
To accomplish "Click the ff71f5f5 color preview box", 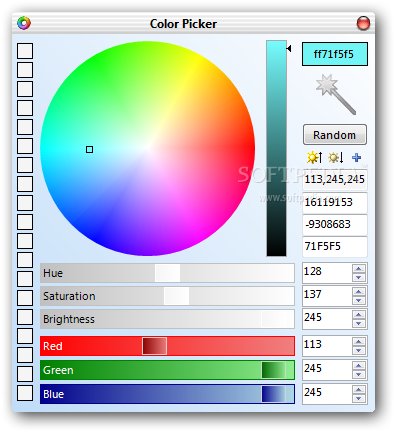I will [x=335, y=54].
